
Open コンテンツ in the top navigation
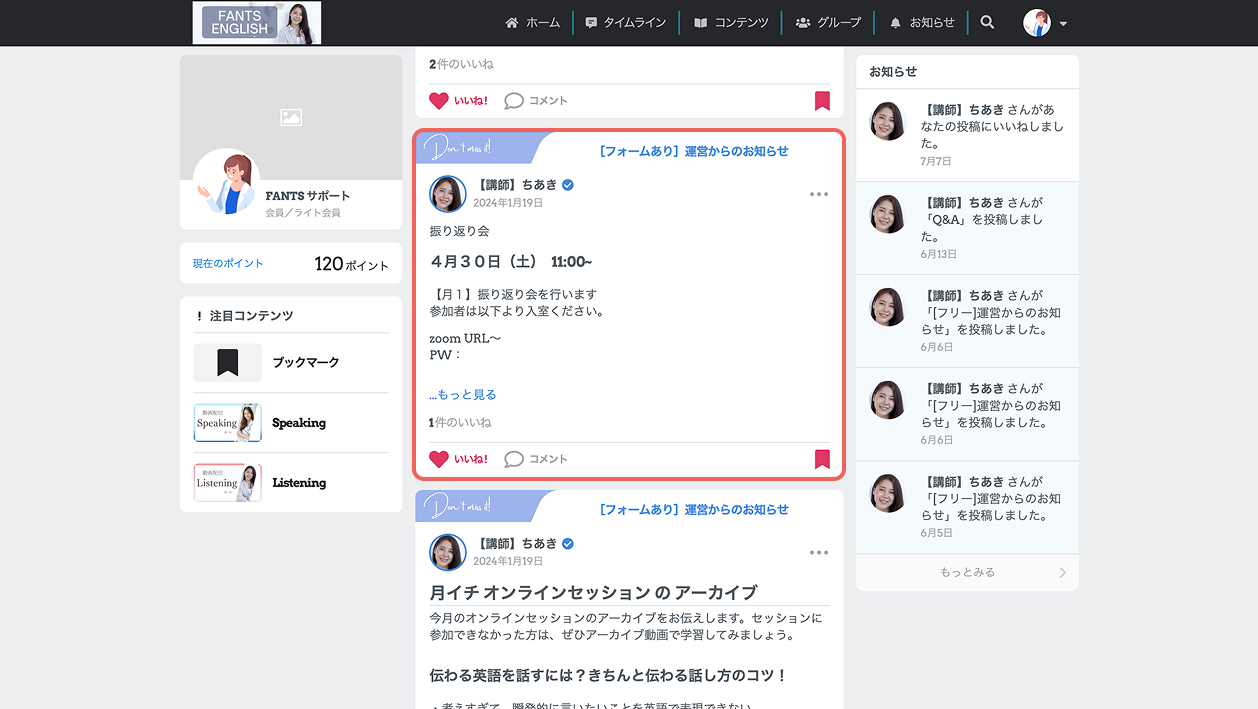(731, 22)
